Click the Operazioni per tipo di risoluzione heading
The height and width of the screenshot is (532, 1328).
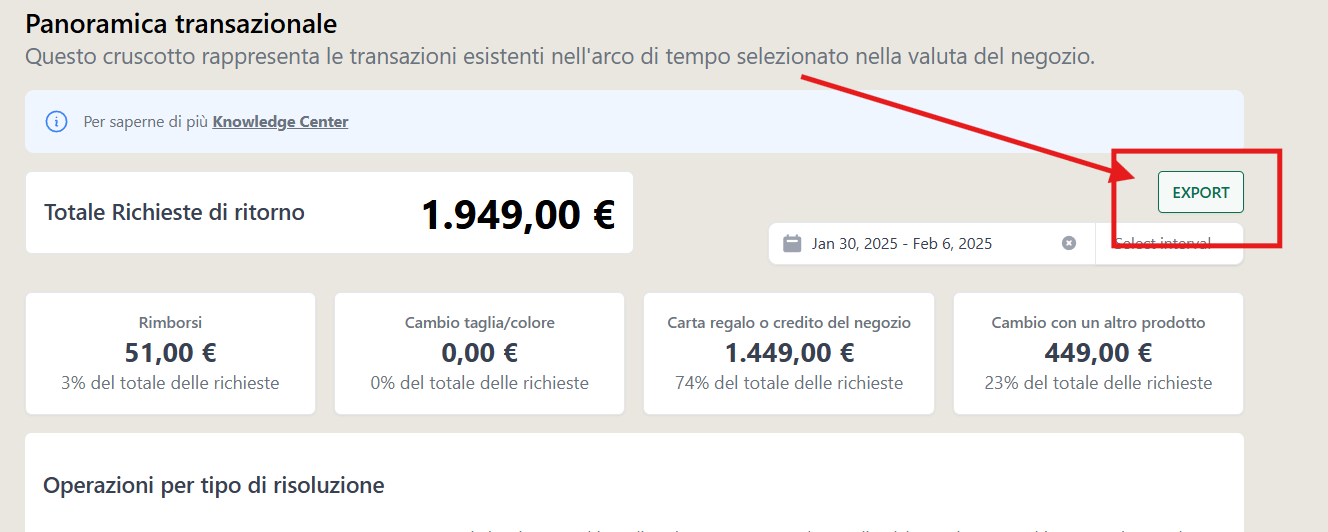214,486
